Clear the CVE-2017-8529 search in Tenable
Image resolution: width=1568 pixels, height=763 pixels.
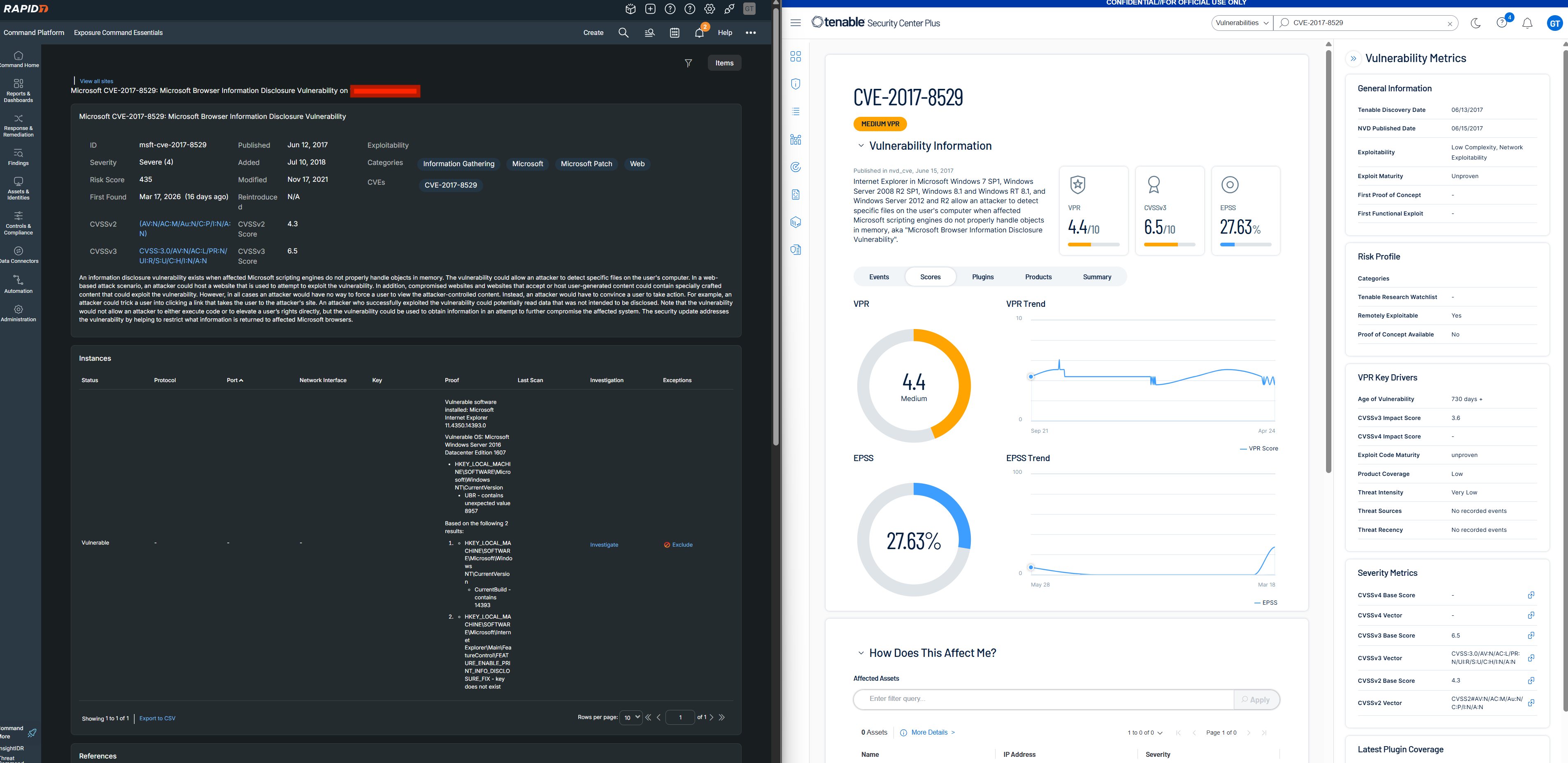tap(1450, 24)
